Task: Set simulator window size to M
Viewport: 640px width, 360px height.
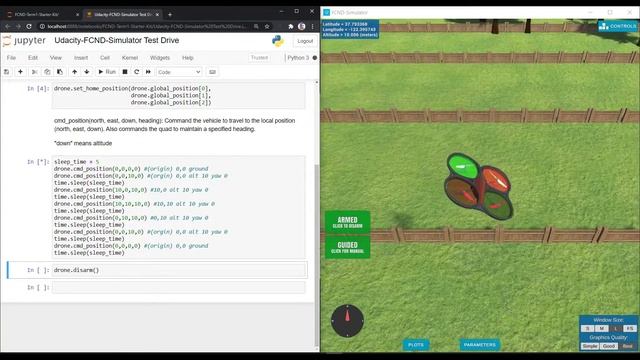Action: tap(602, 329)
